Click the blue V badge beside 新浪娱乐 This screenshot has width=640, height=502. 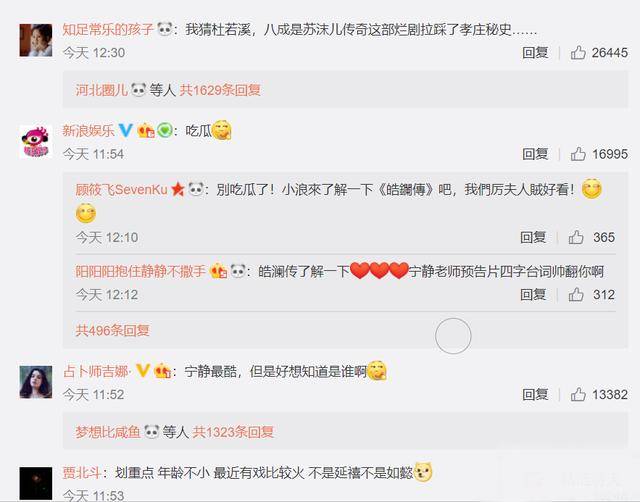(125, 131)
